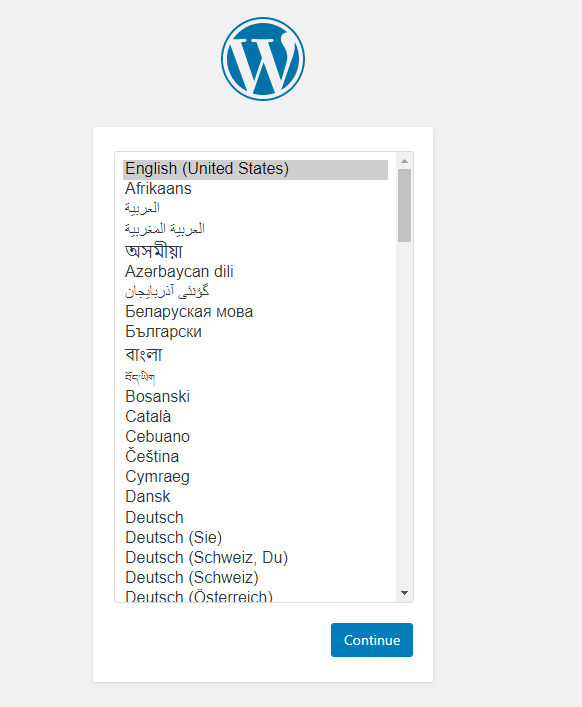Select Deutsch (Schweiz, Du) option
The width and height of the screenshot is (582, 707).
255,557
